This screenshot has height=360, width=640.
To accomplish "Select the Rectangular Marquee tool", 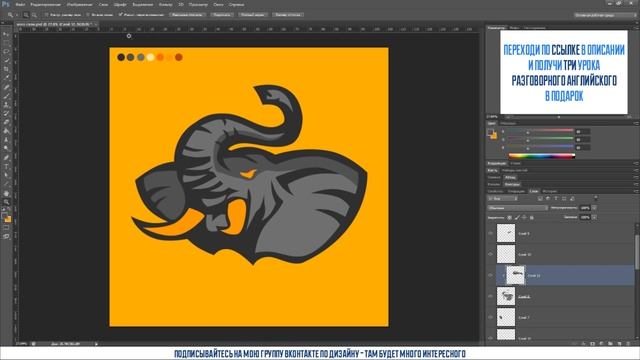I will click(6, 43).
